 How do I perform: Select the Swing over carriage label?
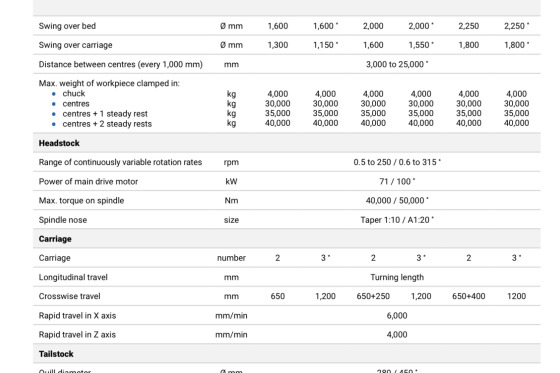75,45
